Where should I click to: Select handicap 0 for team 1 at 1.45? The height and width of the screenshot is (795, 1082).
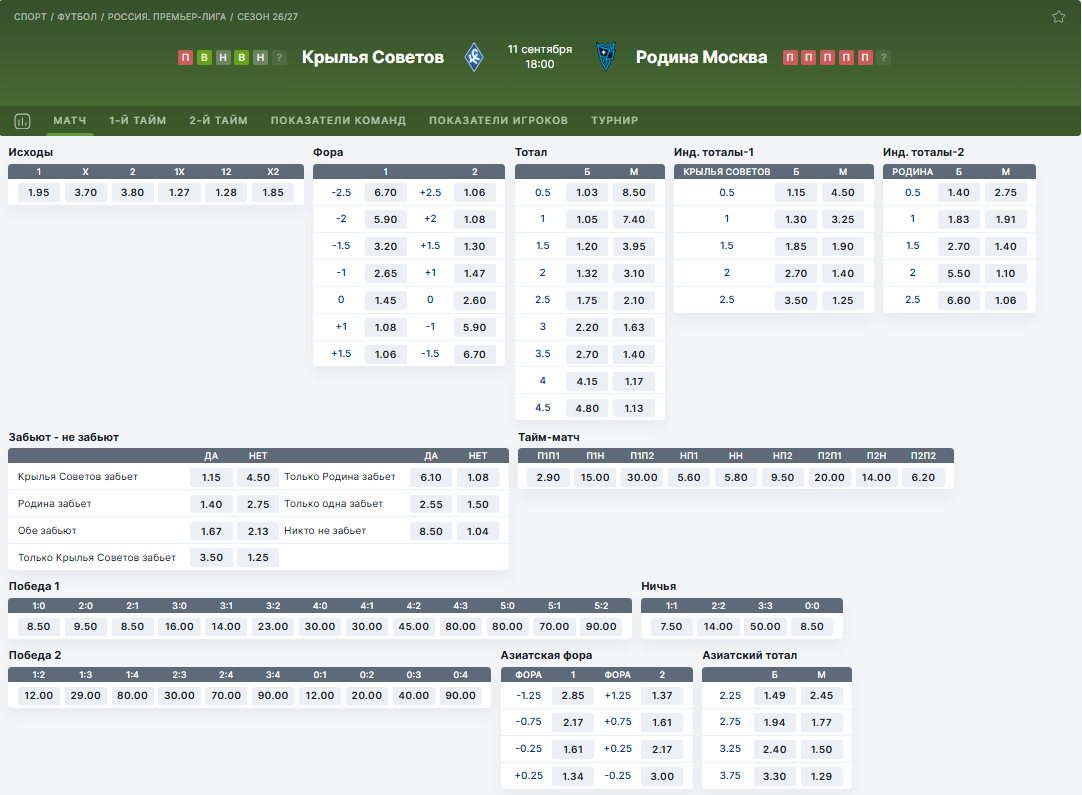(386, 300)
